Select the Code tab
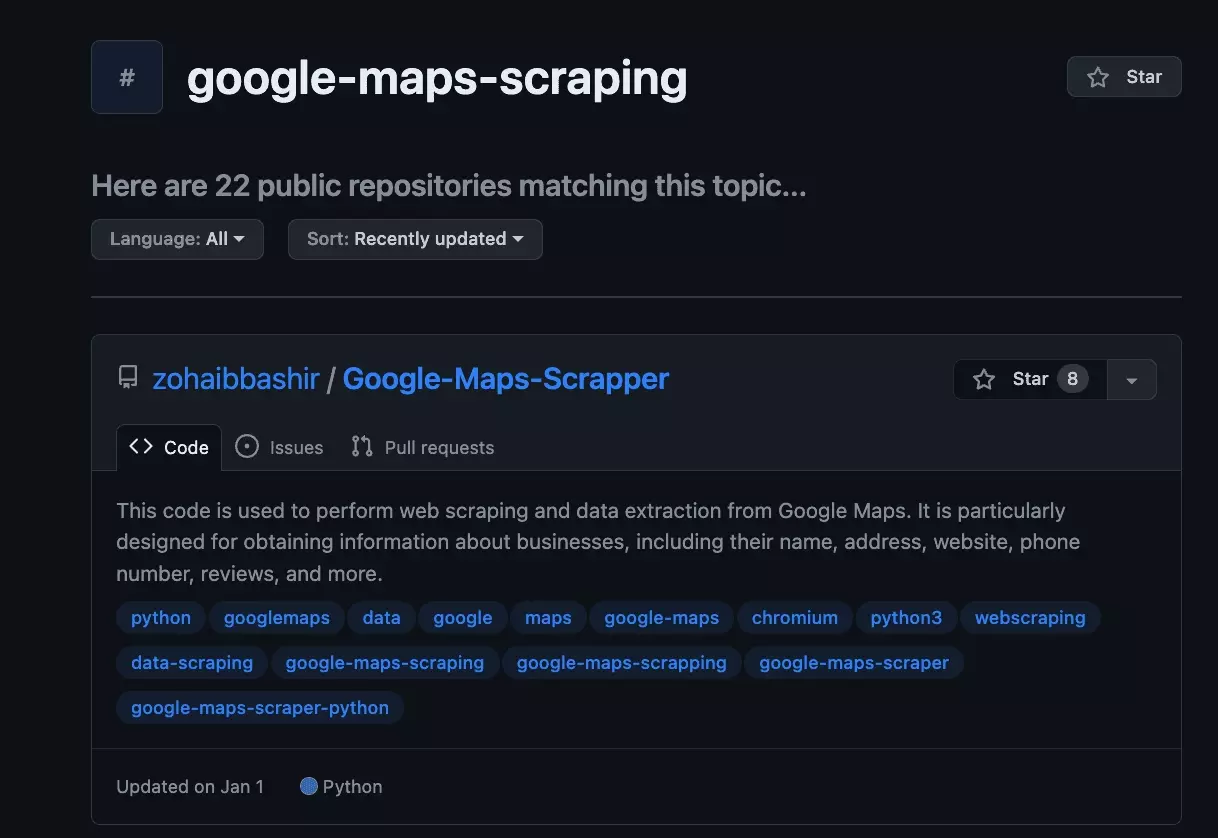The height and width of the screenshot is (838, 1218). 169,447
